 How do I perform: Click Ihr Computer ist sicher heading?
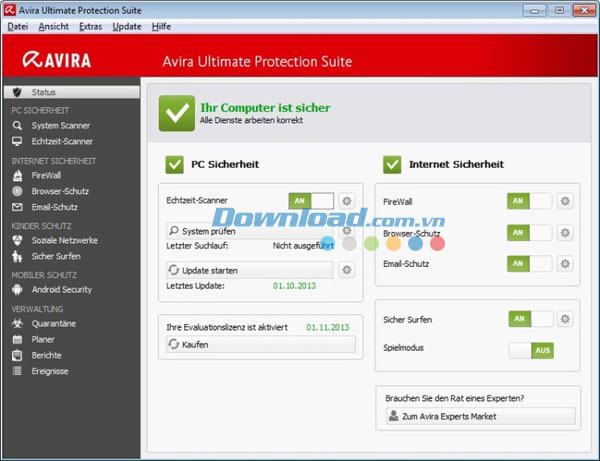point(265,108)
